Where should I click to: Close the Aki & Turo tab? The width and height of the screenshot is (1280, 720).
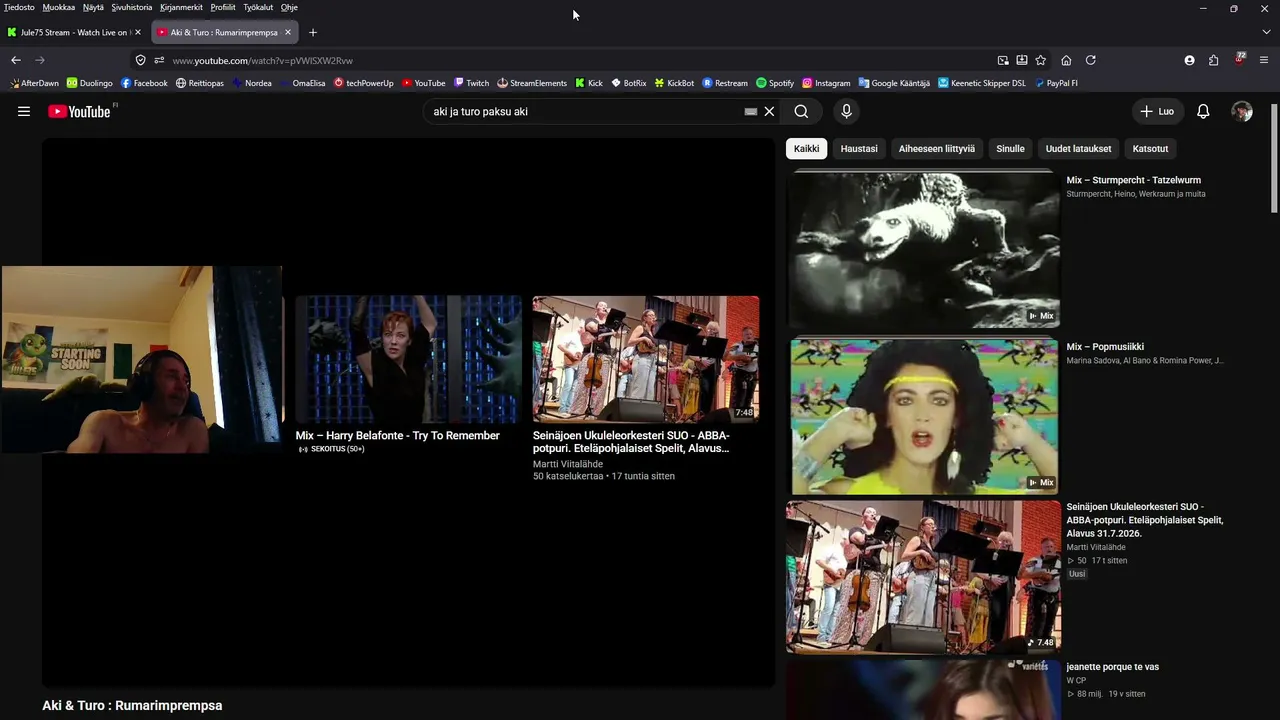[288, 32]
